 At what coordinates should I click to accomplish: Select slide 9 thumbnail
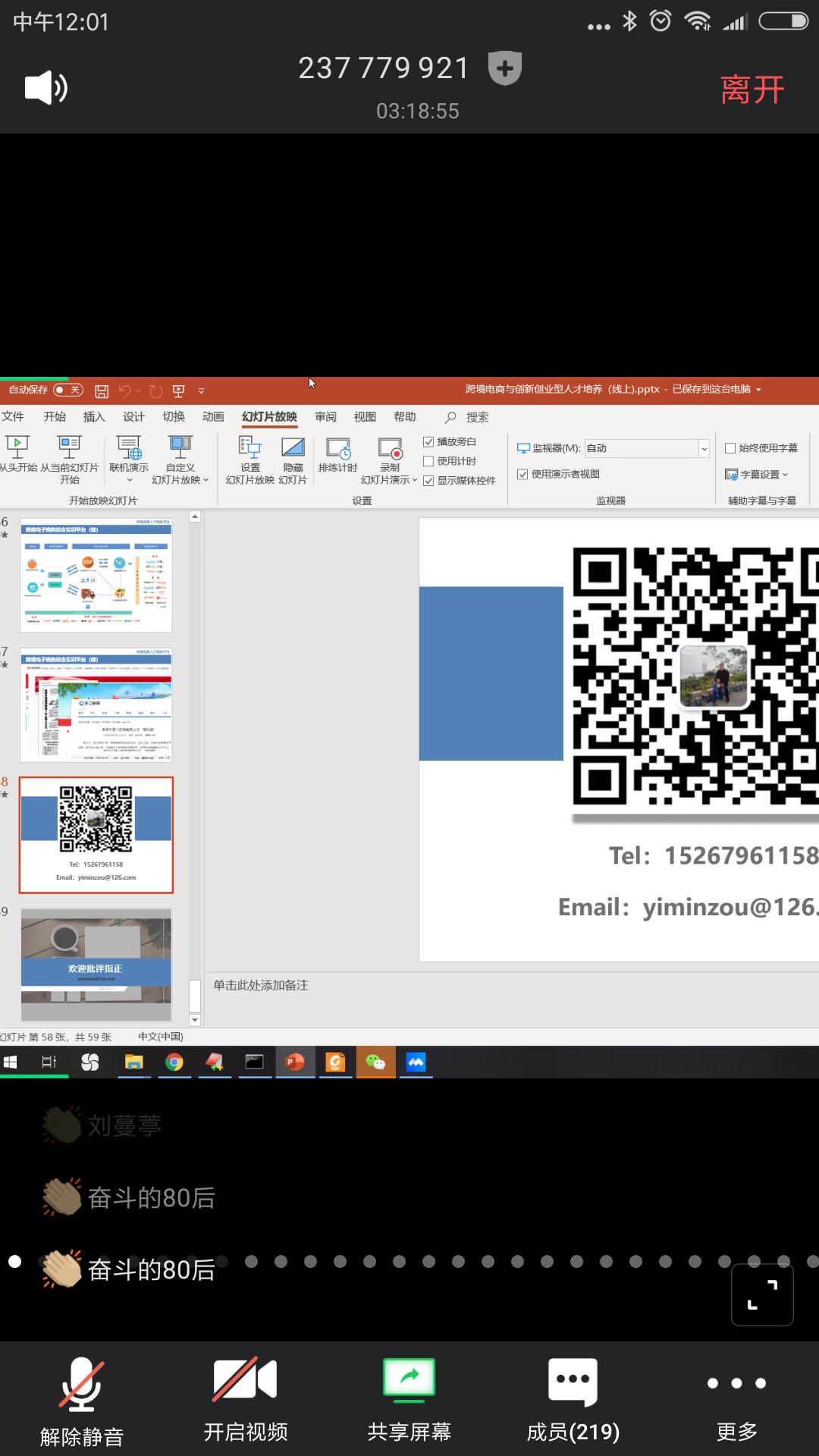click(x=96, y=965)
